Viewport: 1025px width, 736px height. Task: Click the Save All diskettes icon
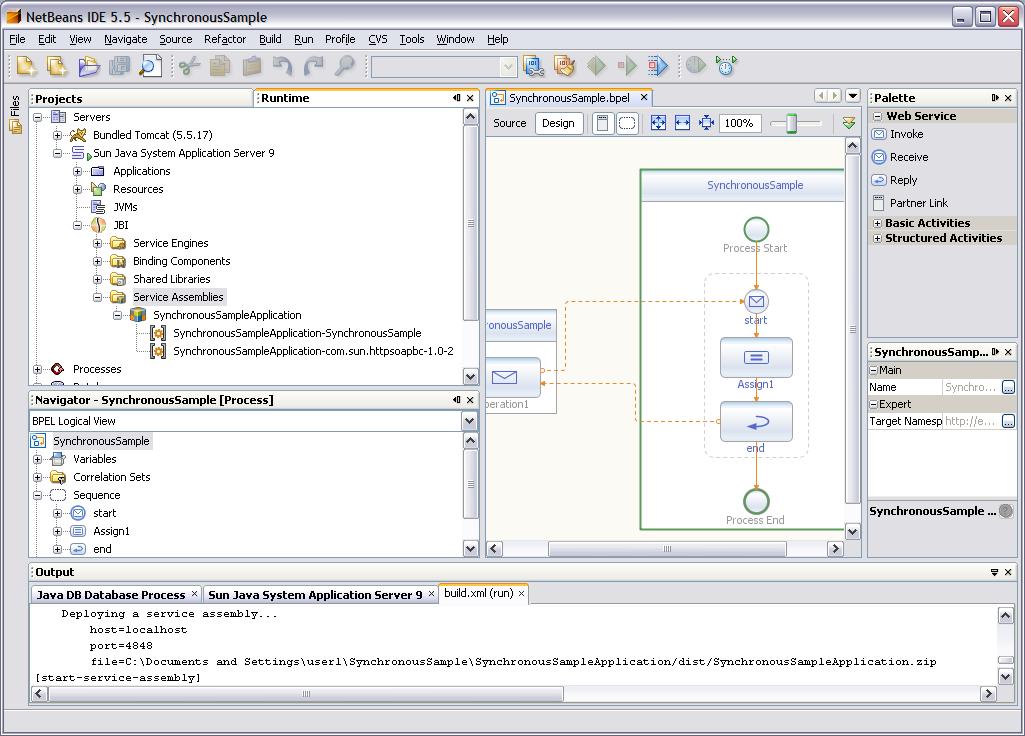pyautogui.click(x=119, y=66)
